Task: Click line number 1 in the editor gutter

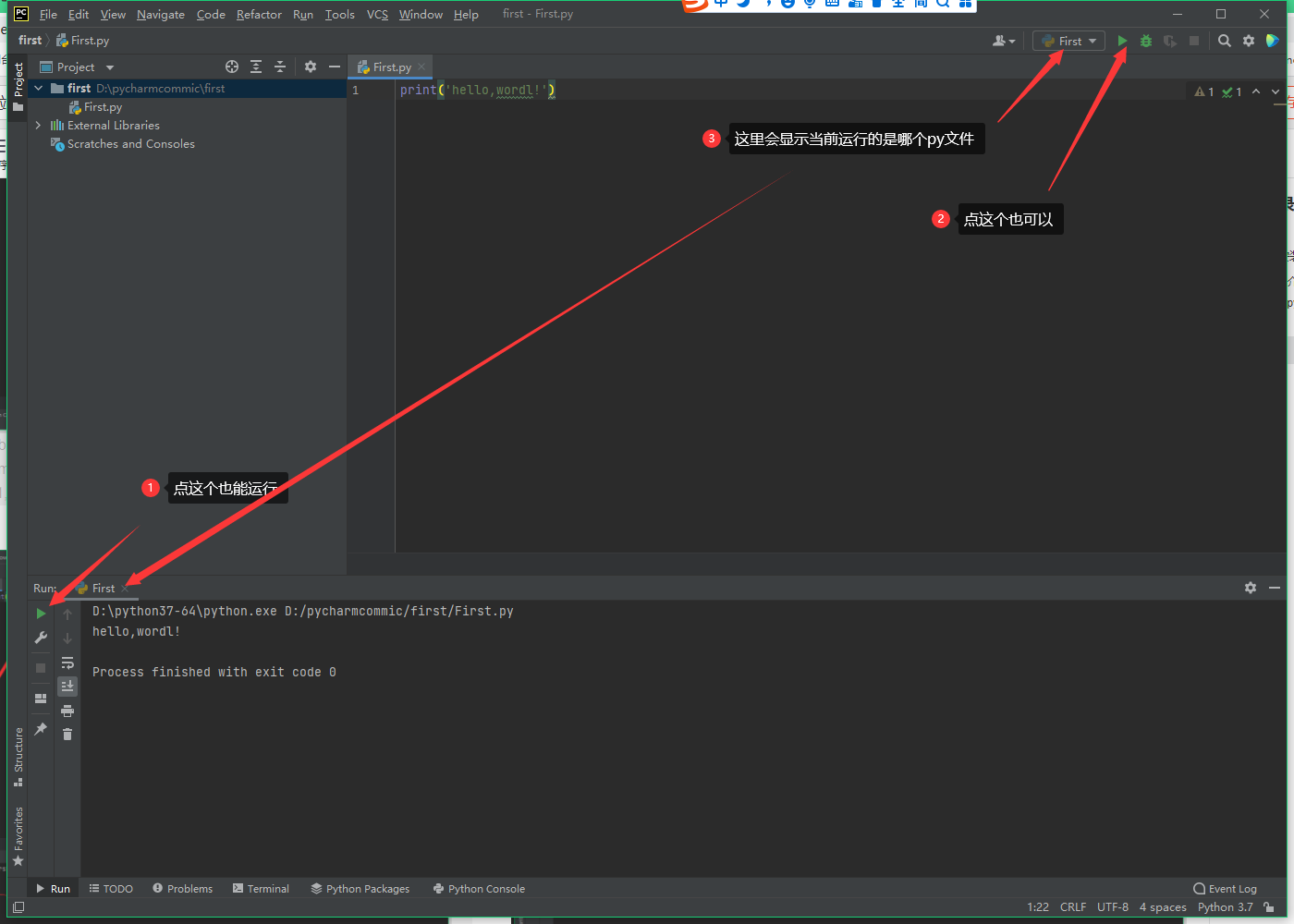Action: click(x=355, y=91)
